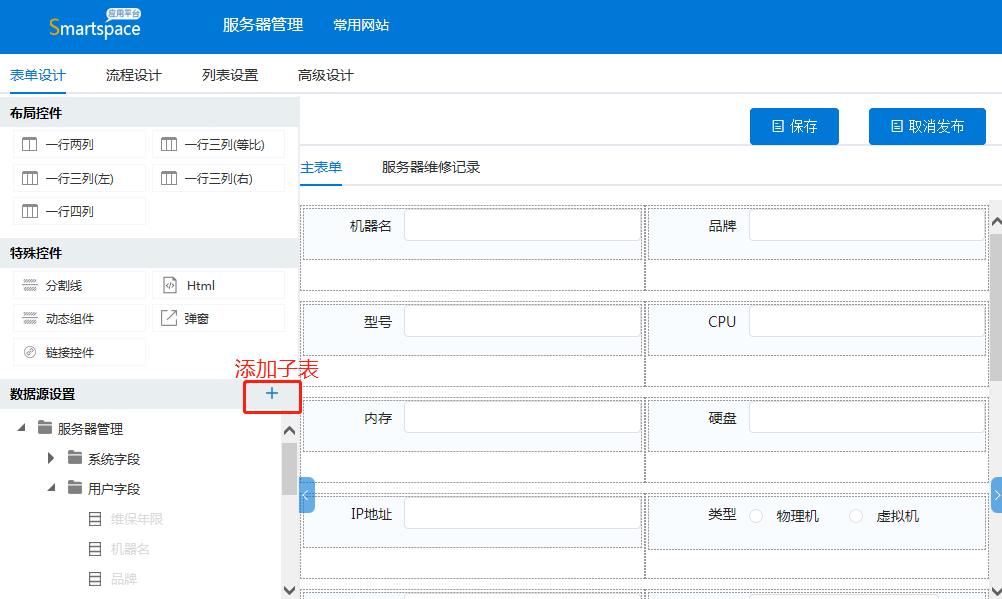The image size is (1002, 599).
Task: Collapse the 用户字段 tree node
Action: 51,488
